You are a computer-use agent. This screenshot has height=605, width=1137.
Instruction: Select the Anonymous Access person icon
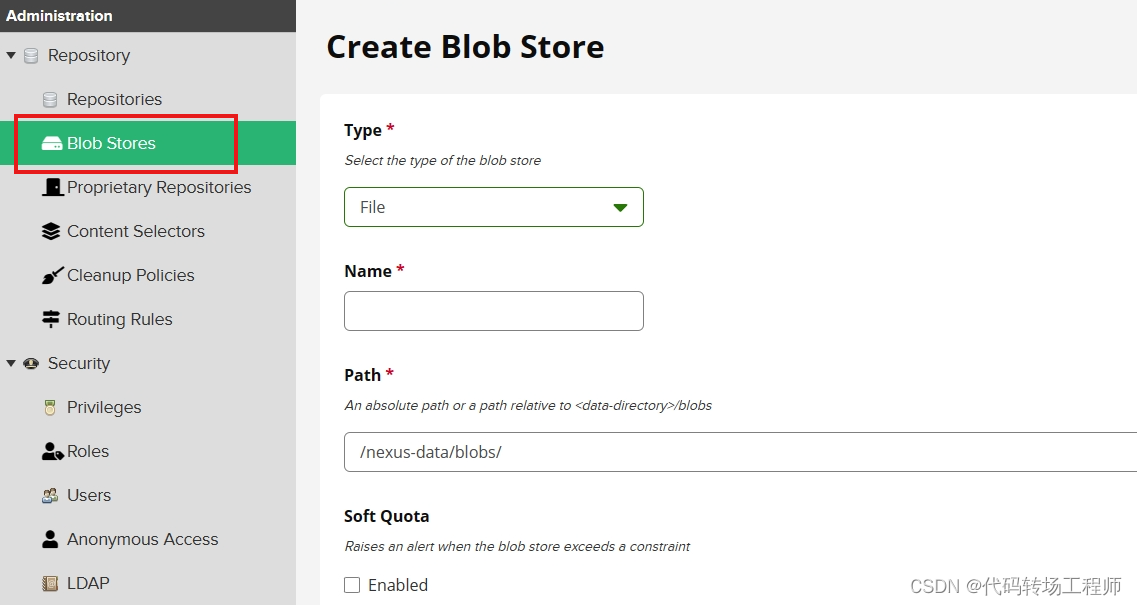[50, 539]
